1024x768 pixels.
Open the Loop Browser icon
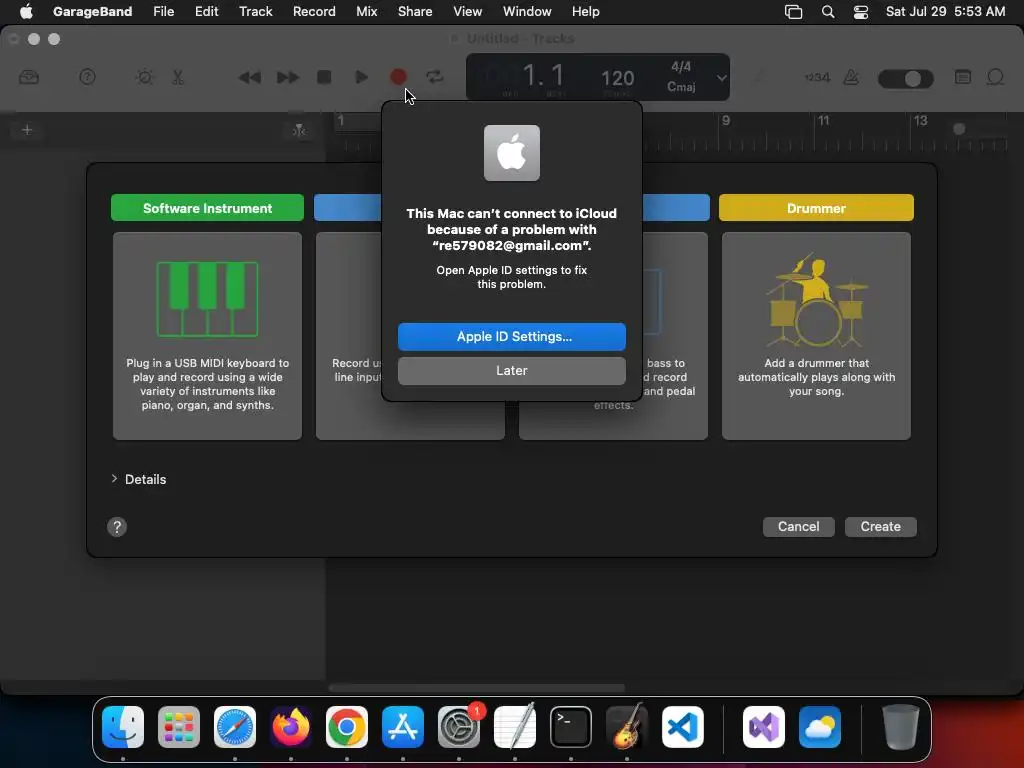tap(995, 77)
